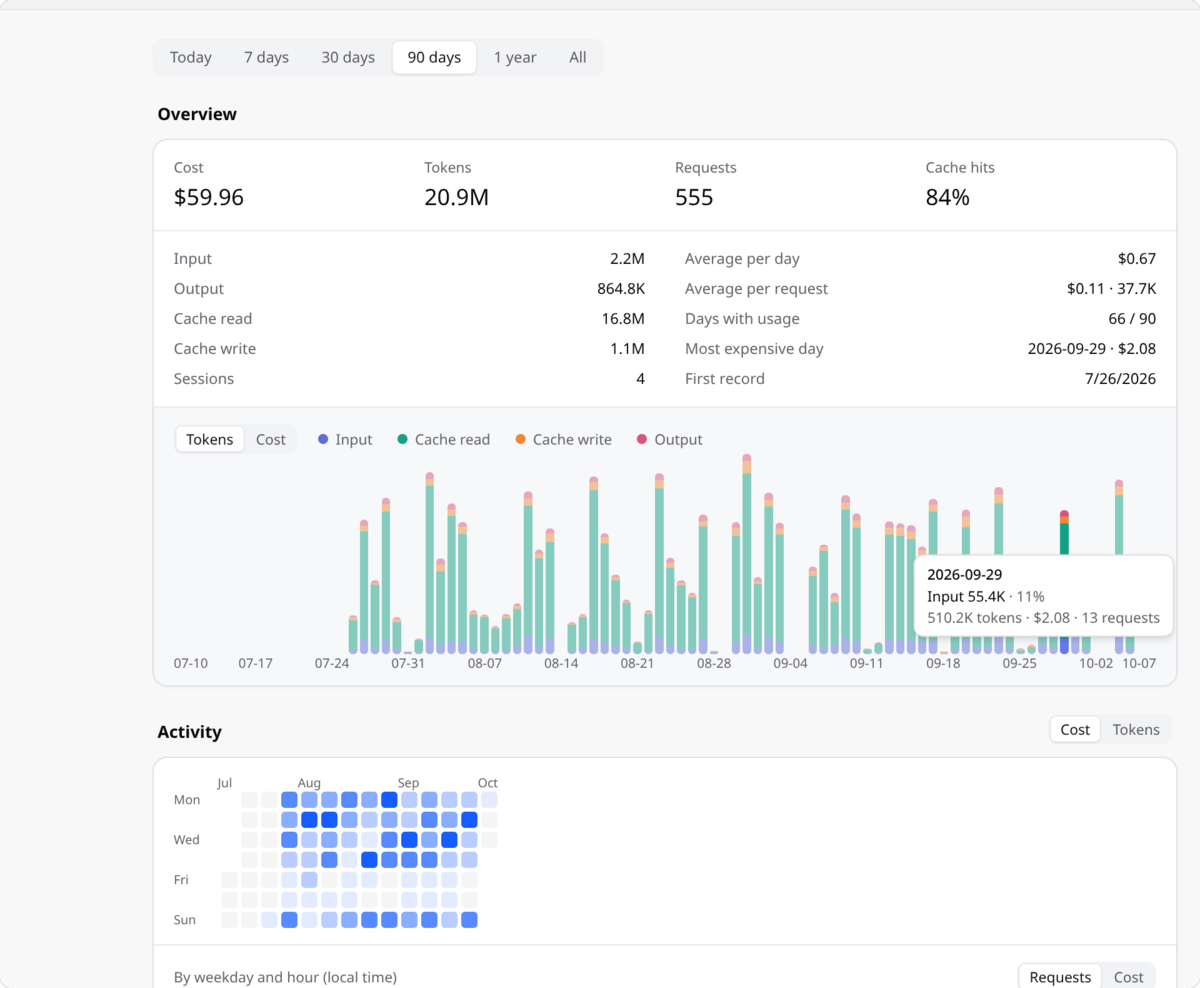Toggle the Output legend entry
Image resolution: width=1200 pixels, height=988 pixels.
[669, 440]
